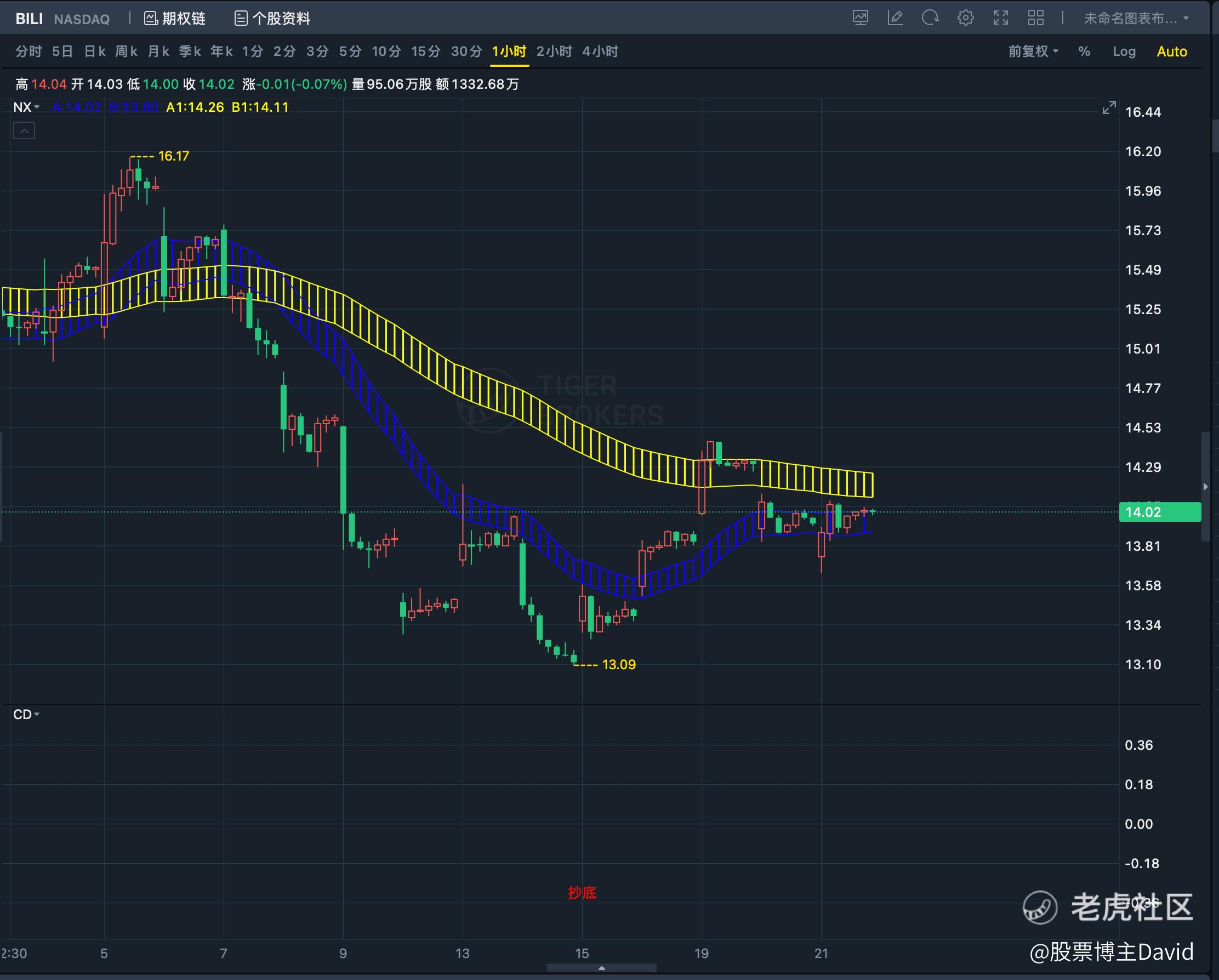The height and width of the screenshot is (980, 1219).
Task: Enter fullscreen mode with expand icon
Action: (x=1000, y=18)
